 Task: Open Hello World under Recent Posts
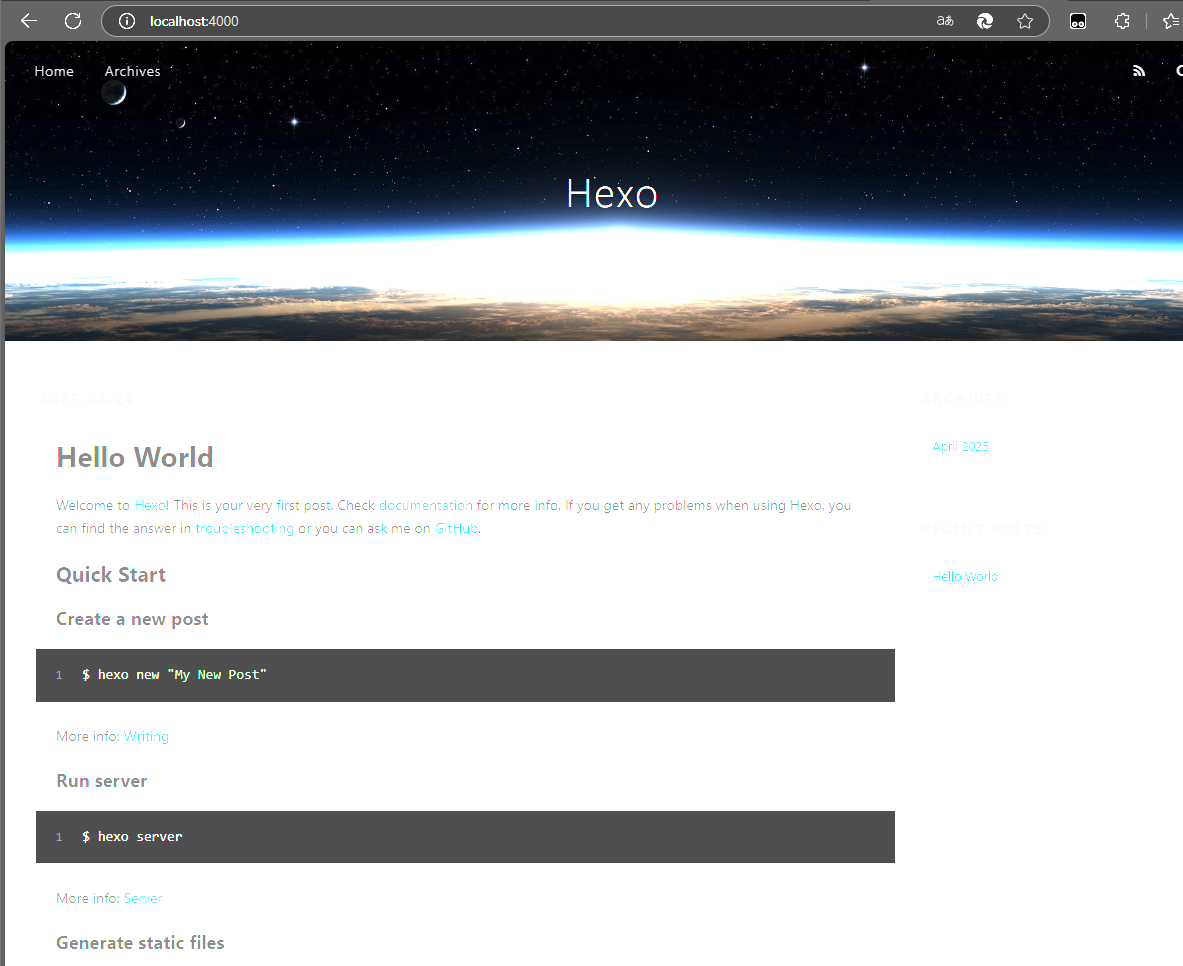point(964,576)
